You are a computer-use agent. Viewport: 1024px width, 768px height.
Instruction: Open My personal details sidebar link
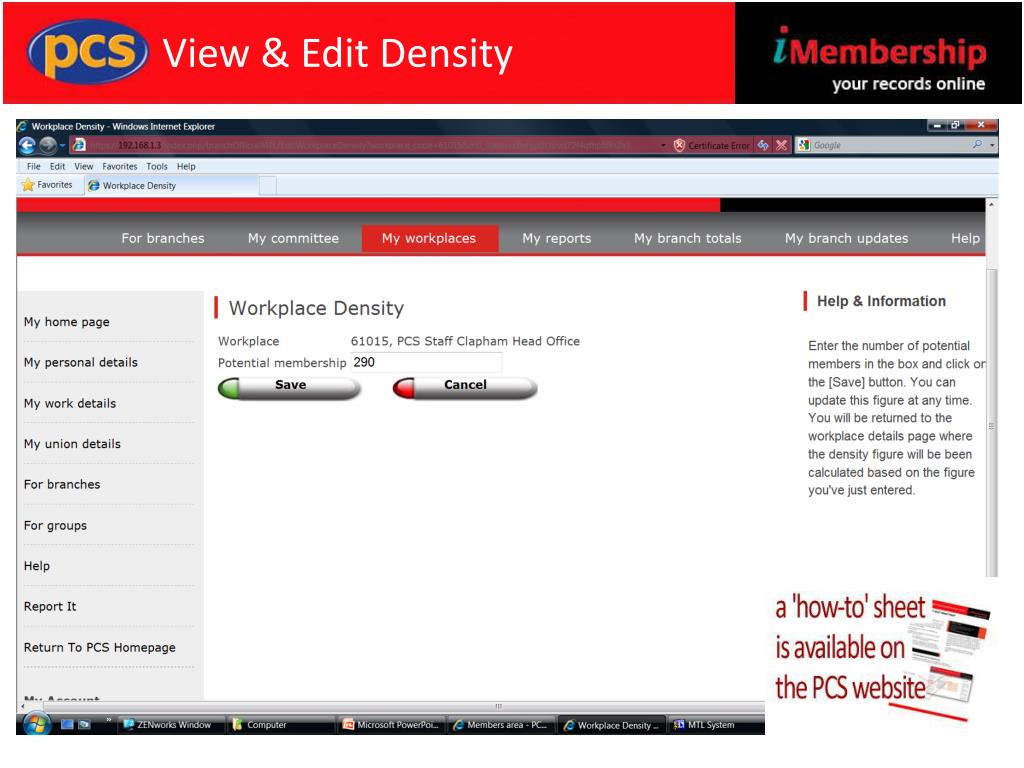pyautogui.click(x=80, y=362)
